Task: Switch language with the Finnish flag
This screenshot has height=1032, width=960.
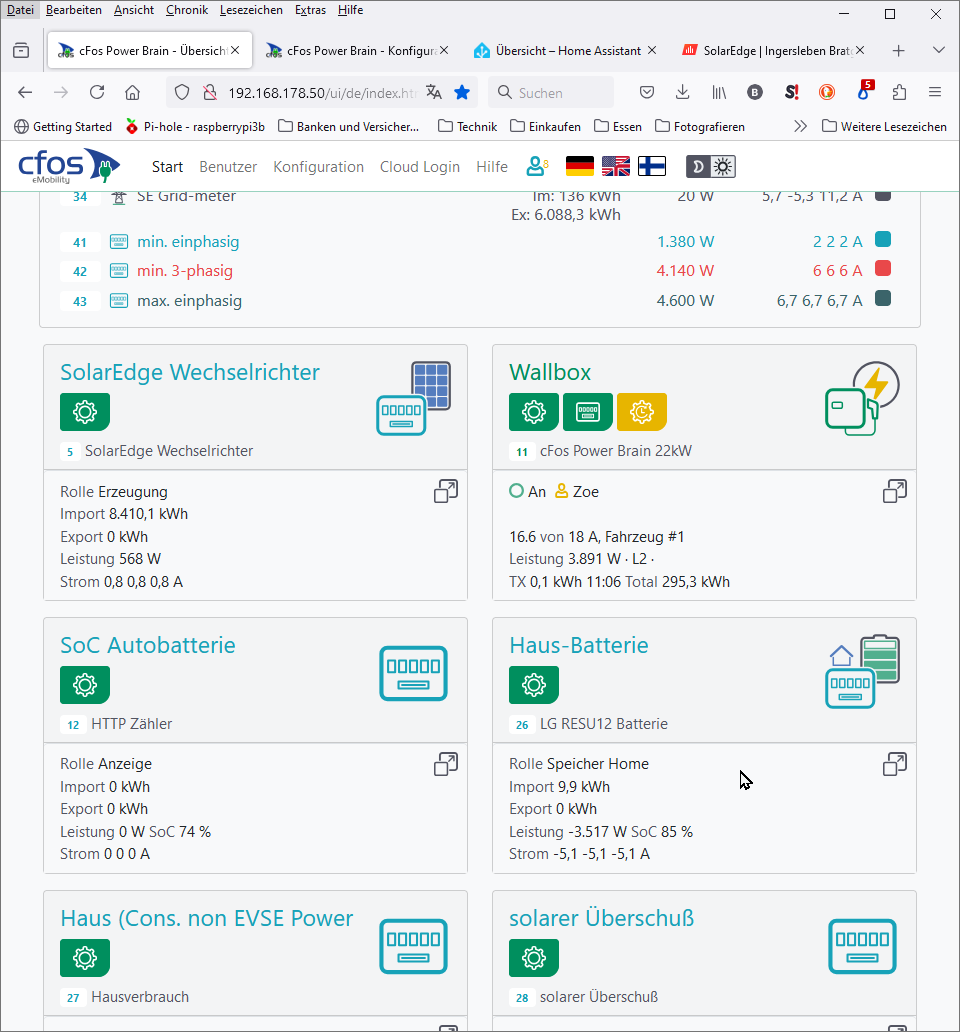Action: (x=652, y=167)
